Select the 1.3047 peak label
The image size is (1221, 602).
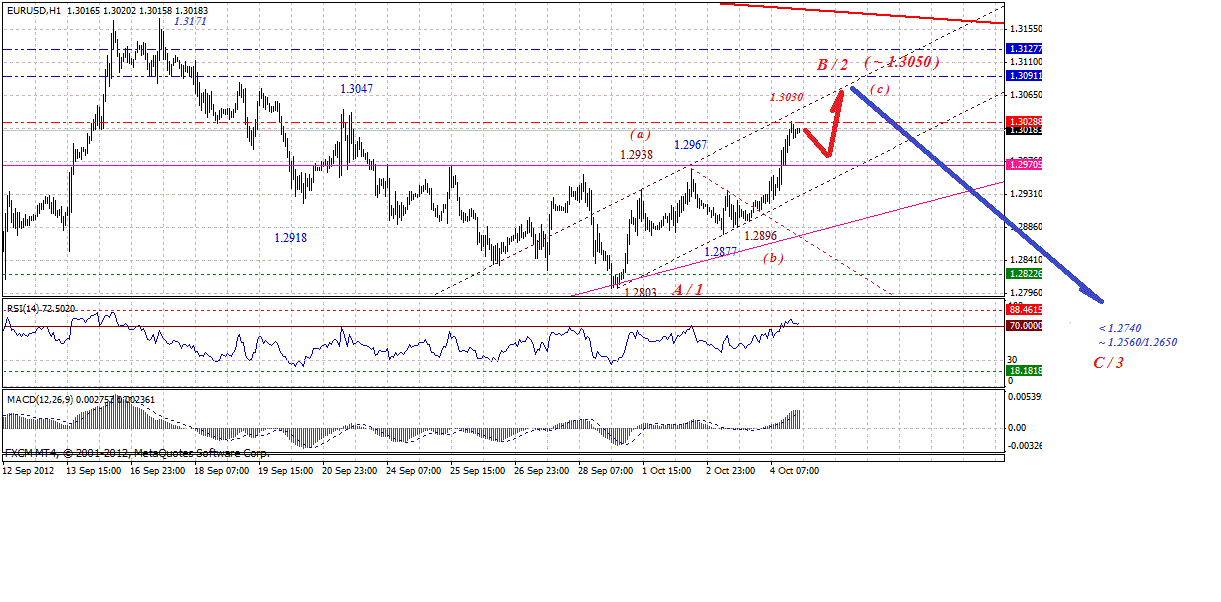click(x=357, y=89)
